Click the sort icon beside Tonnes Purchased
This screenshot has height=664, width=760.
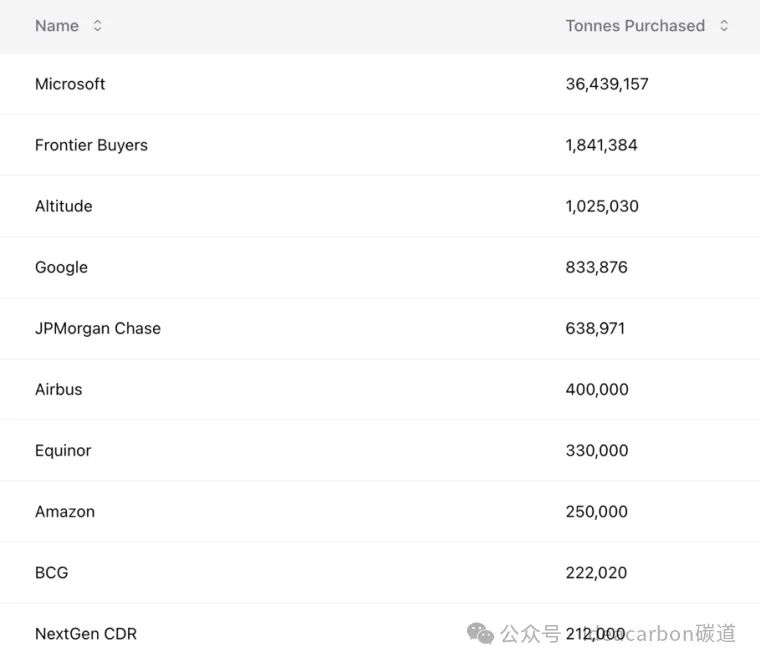tap(724, 26)
